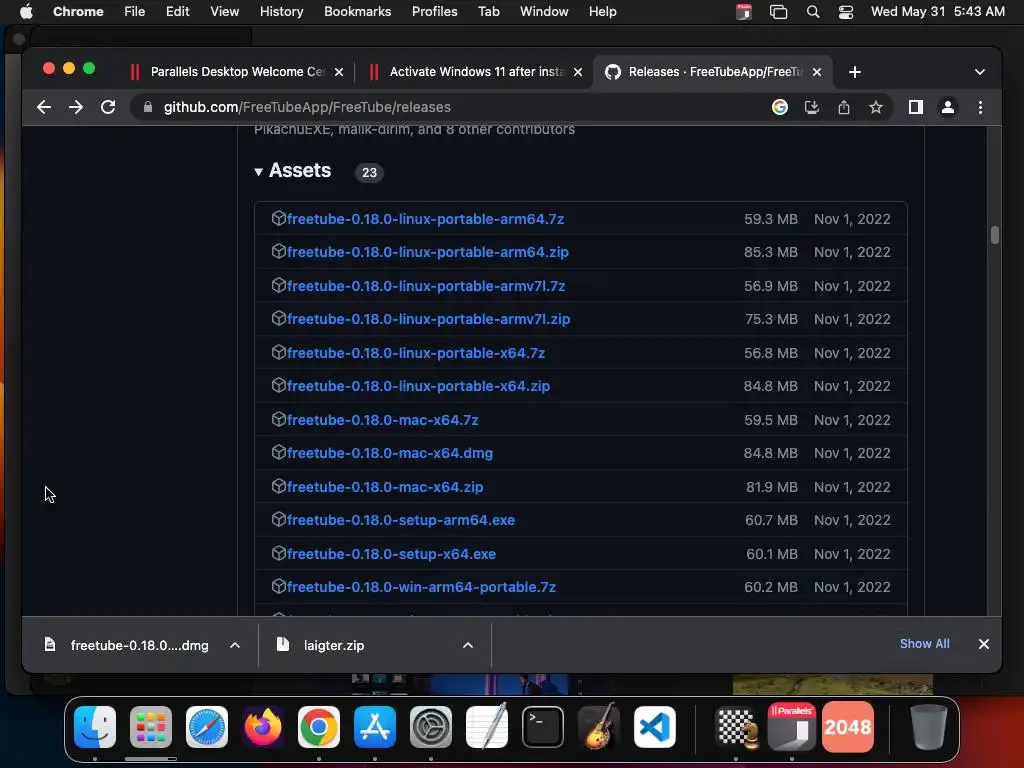
Task: Close the Parallels Desktop Welcome tab
Action: point(339,72)
